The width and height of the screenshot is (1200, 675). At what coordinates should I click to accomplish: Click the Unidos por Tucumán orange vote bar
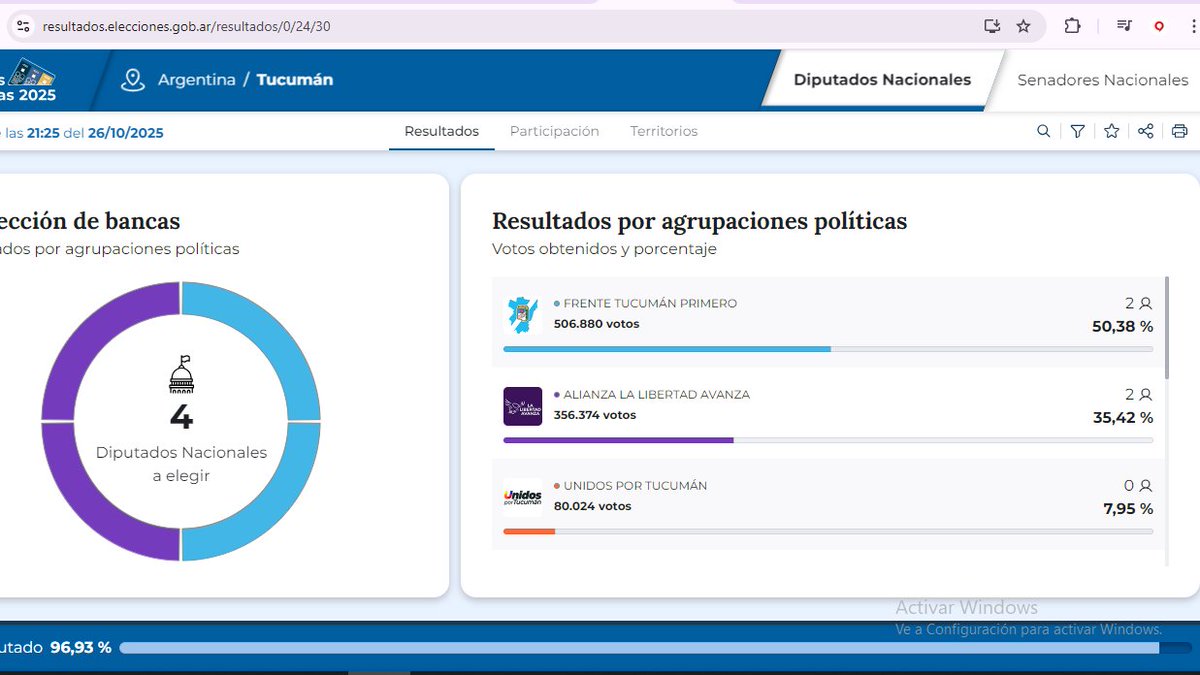pos(529,531)
